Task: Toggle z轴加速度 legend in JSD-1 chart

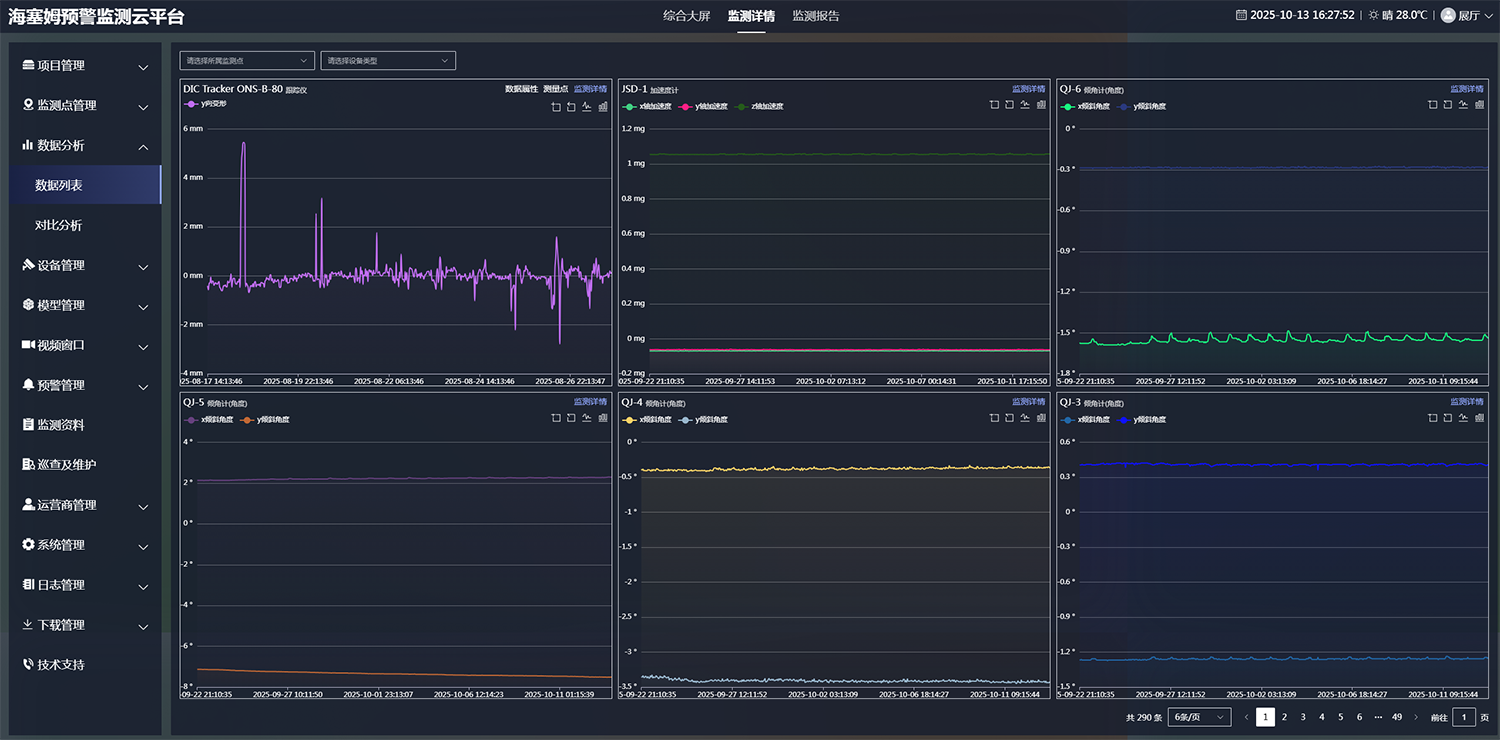Action: 759,106
